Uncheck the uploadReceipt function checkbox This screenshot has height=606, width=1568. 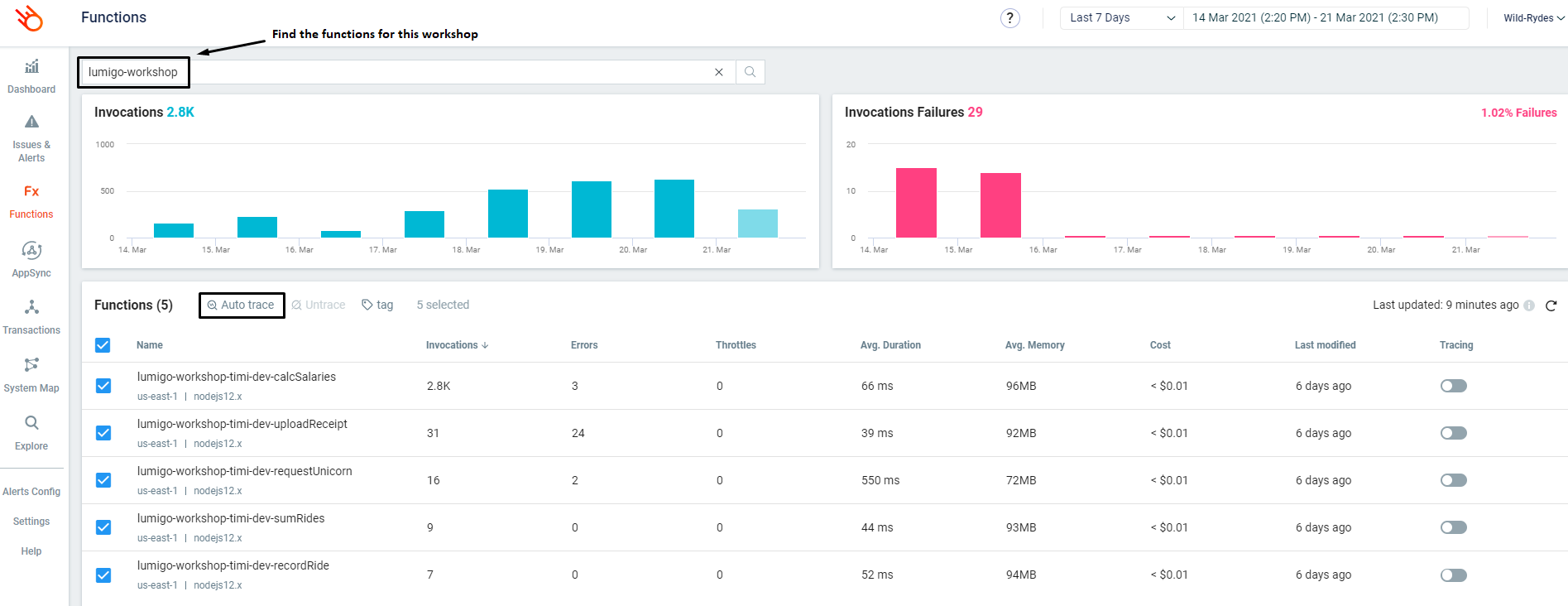(x=103, y=433)
